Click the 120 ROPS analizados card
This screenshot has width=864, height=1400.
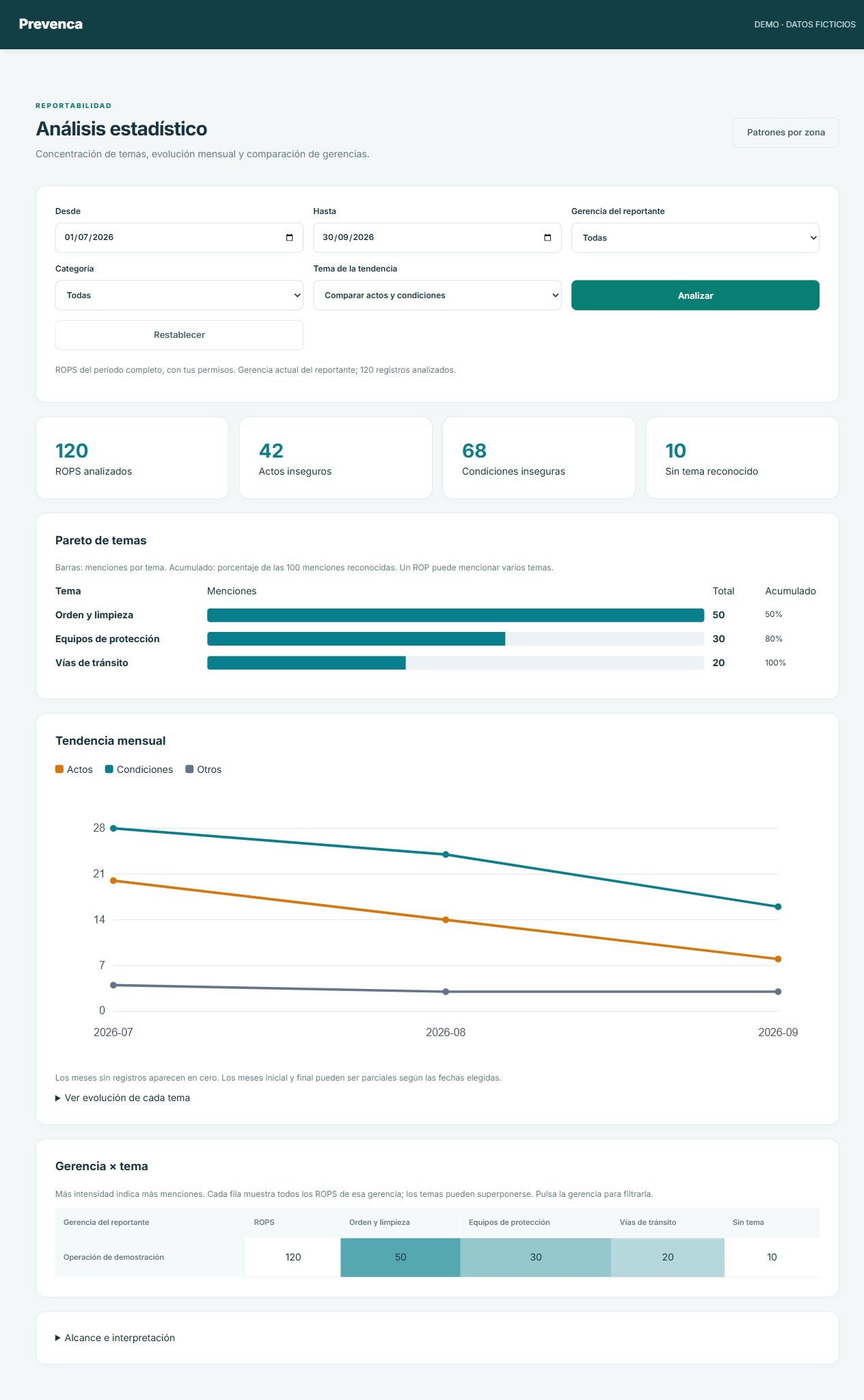[132, 458]
